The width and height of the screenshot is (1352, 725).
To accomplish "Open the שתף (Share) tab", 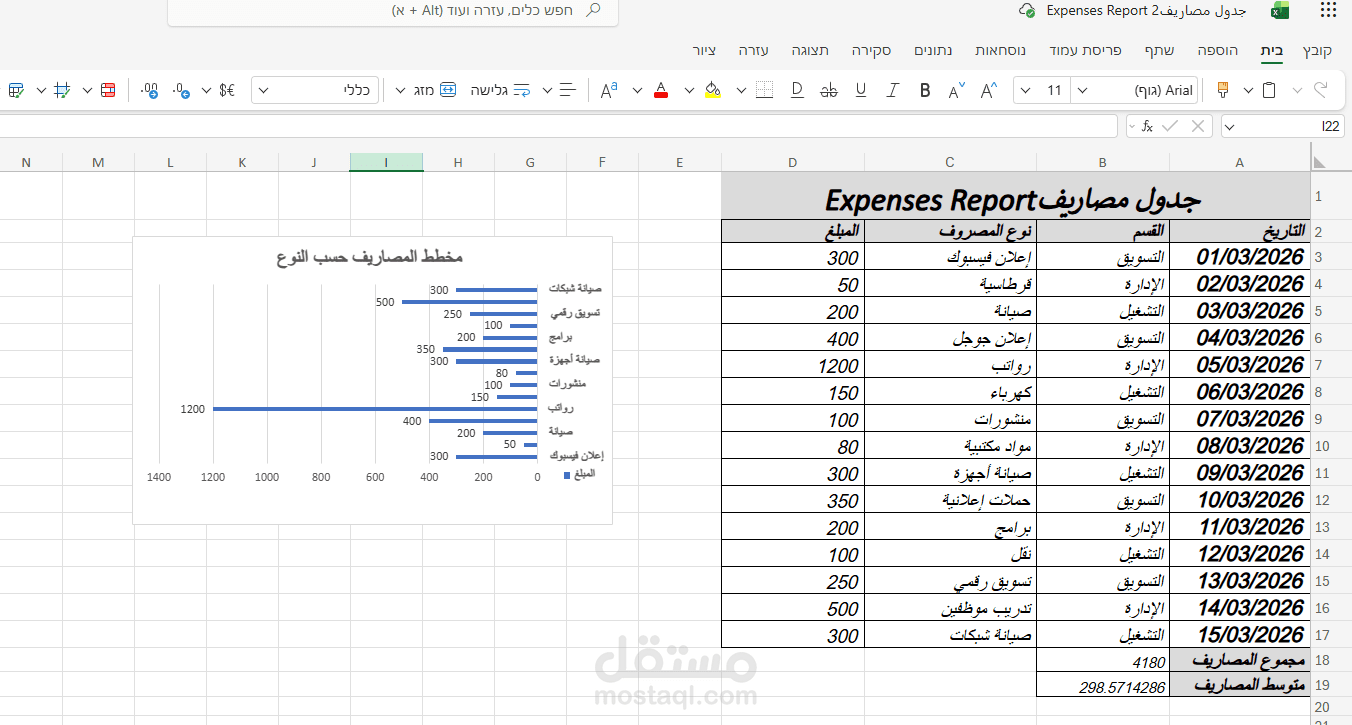I will pyautogui.click(x=1158, y=50).
